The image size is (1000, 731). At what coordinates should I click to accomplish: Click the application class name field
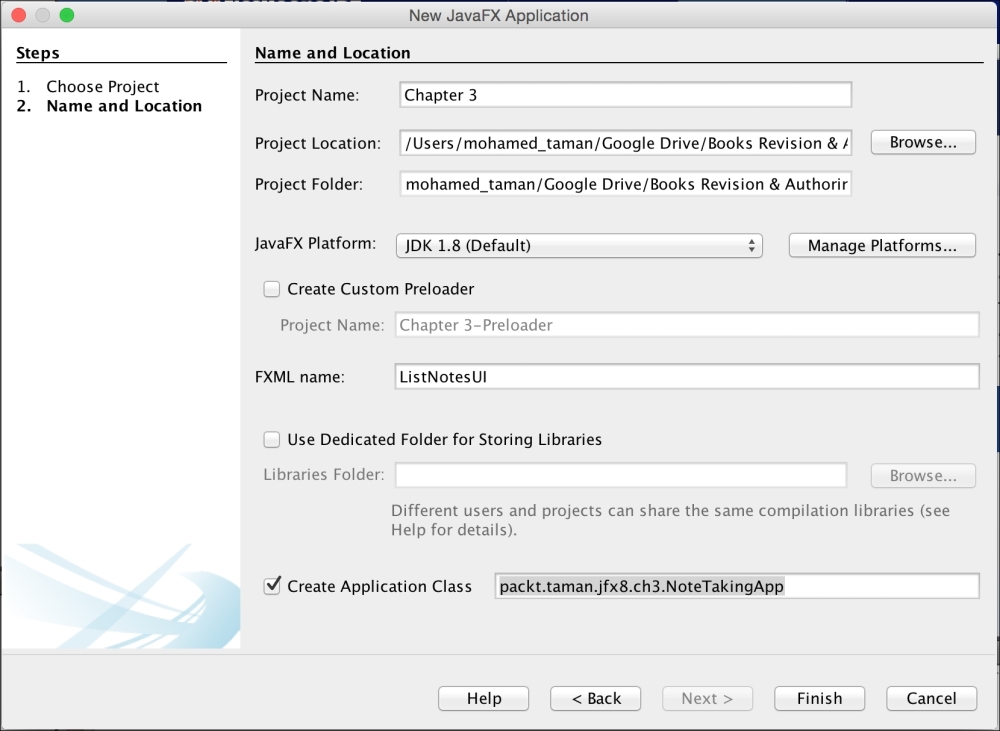coord(736,587)
